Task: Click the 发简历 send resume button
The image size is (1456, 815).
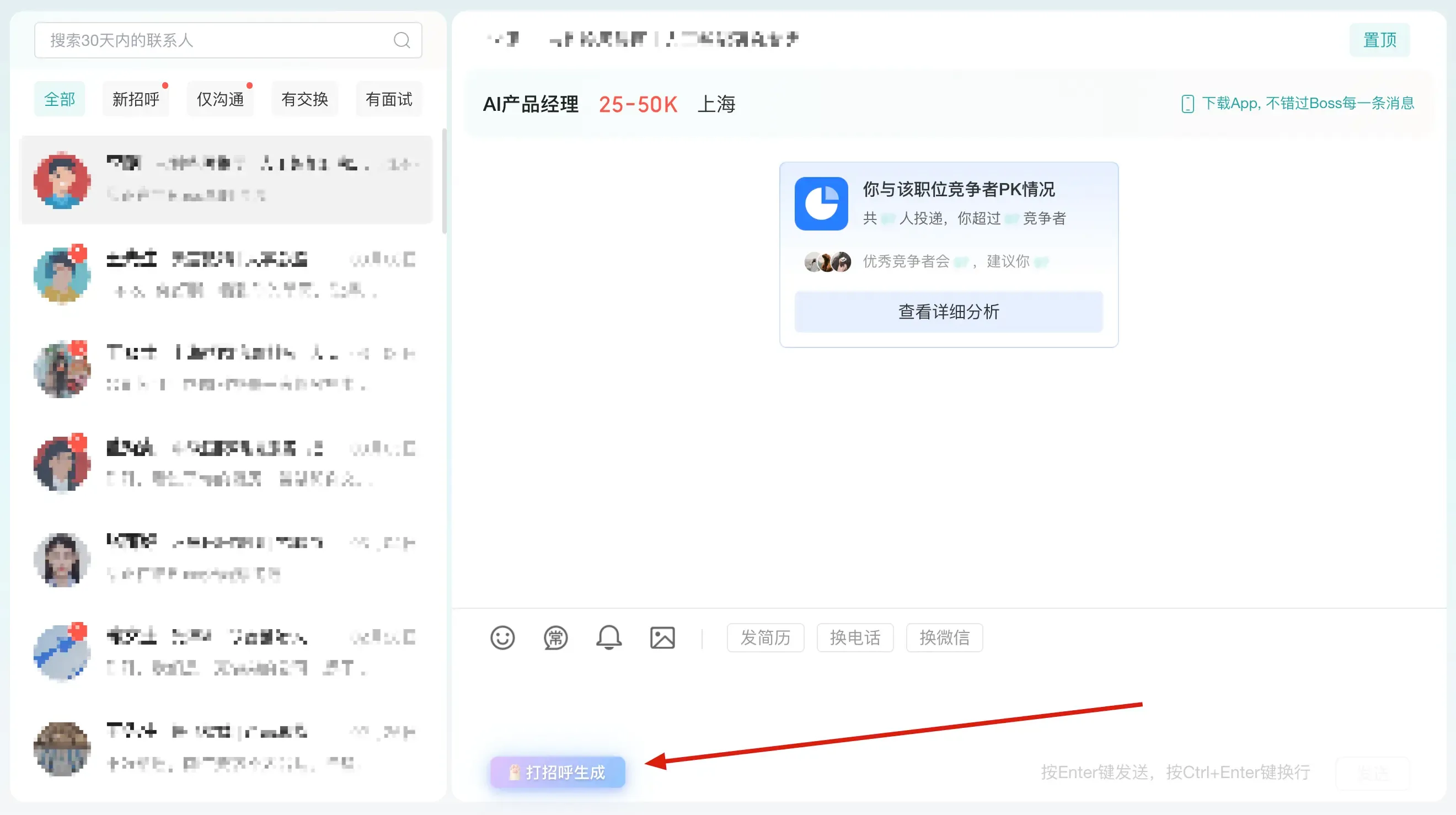Action: coord(765,637)
